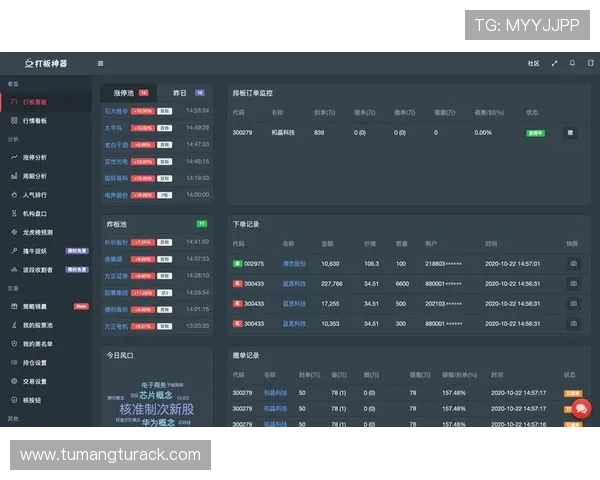Toggle the hamburger sidebar menu icon
Screen dimensions: 600x480
(x=100, y=63)
